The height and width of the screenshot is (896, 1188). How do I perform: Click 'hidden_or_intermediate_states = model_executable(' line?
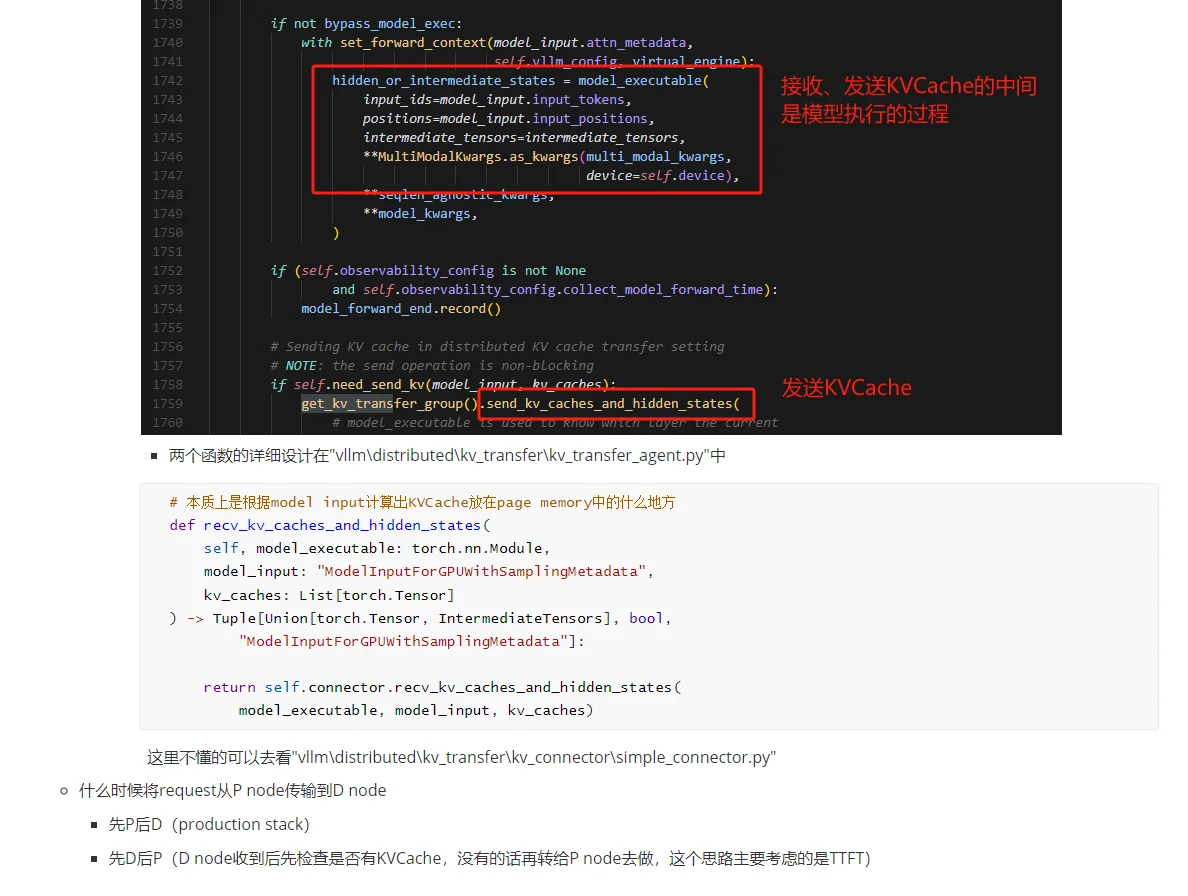[521, 80]
